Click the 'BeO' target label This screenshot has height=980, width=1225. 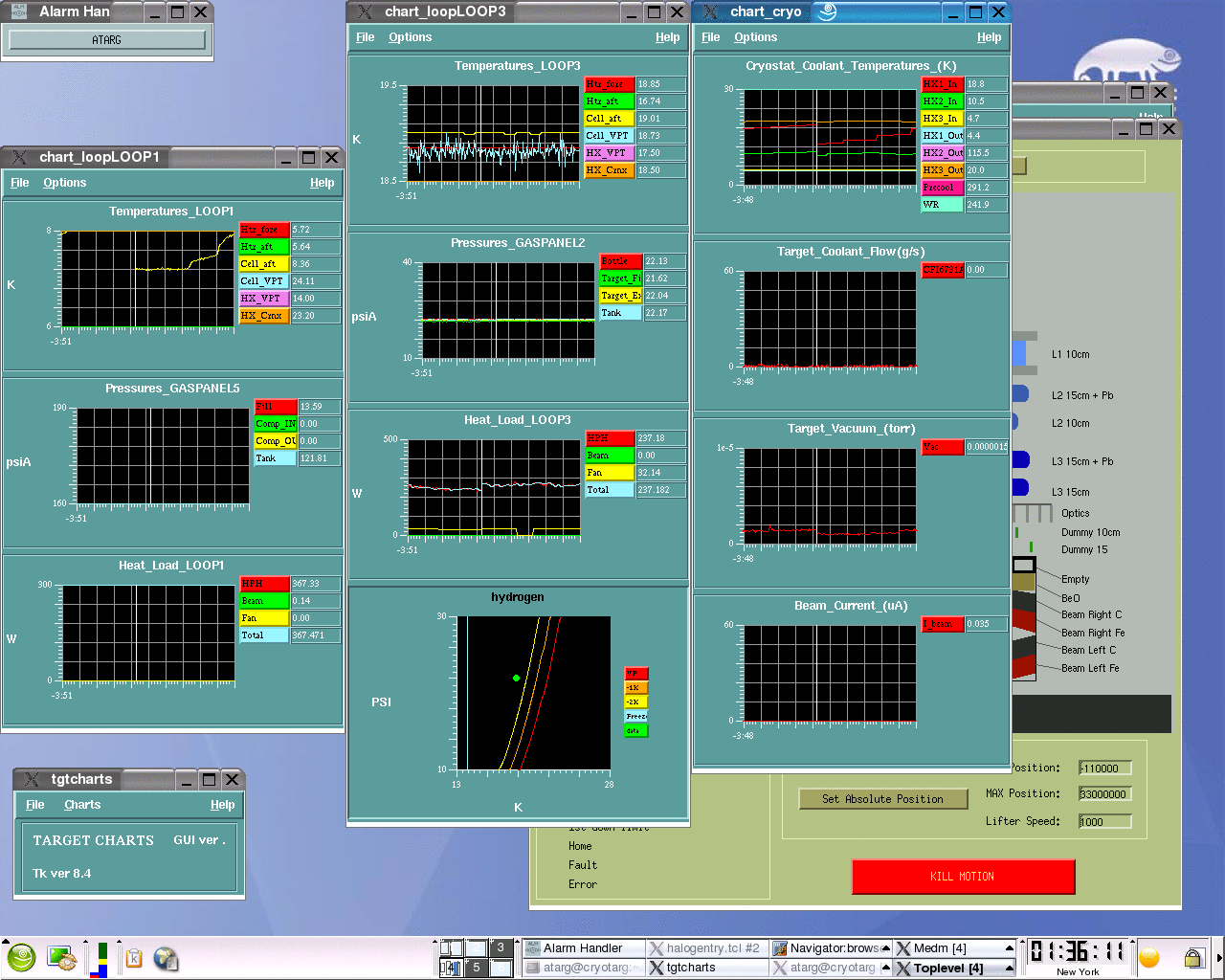pos(1070,598)
